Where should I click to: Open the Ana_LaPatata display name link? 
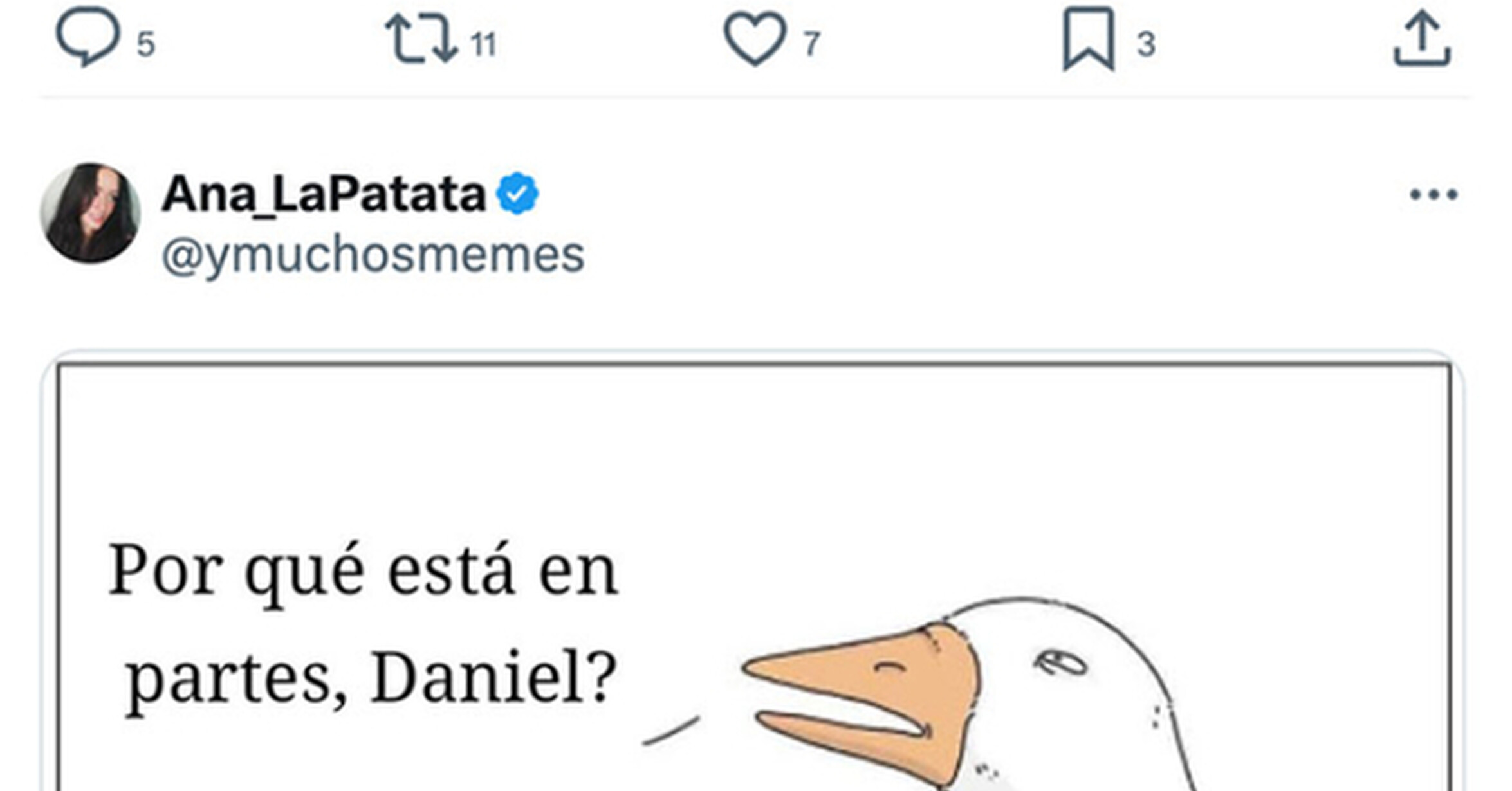pyautogui.click(x=324, y=194)
